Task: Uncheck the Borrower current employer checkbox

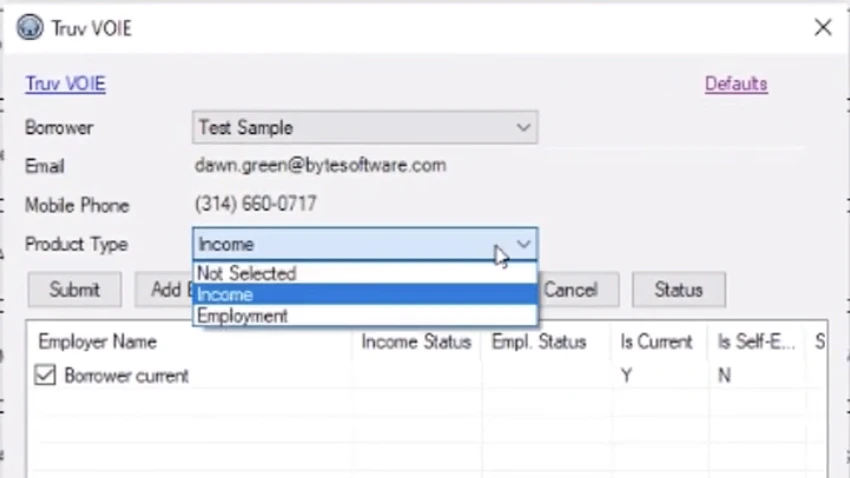Action: click(x=45, y=375)
